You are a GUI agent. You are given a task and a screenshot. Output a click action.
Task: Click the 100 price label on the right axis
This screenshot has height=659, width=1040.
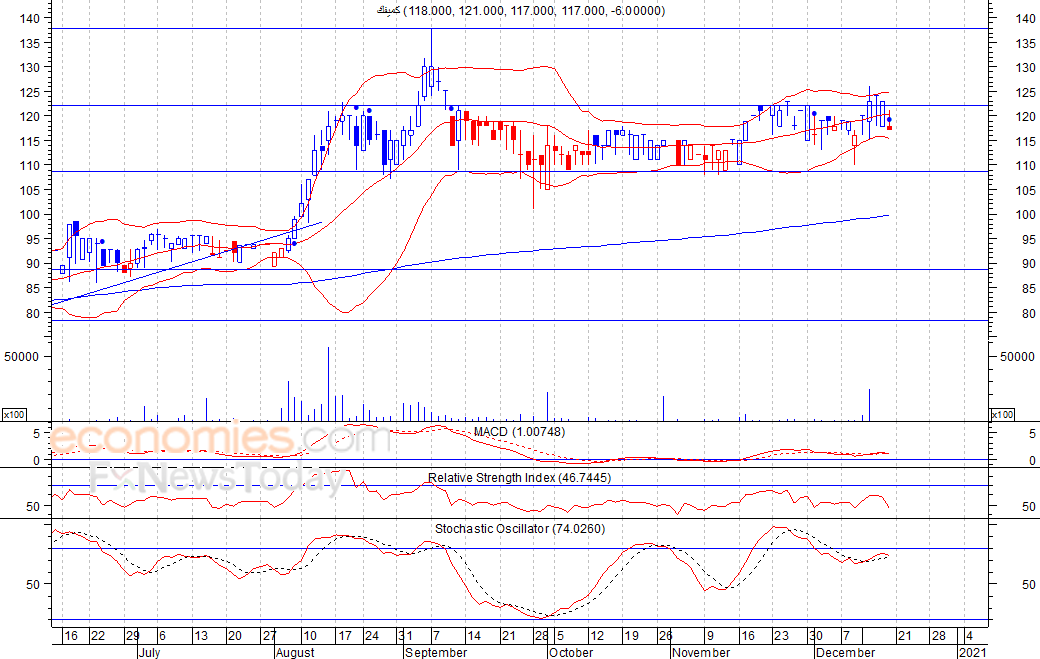(1025, 215)
